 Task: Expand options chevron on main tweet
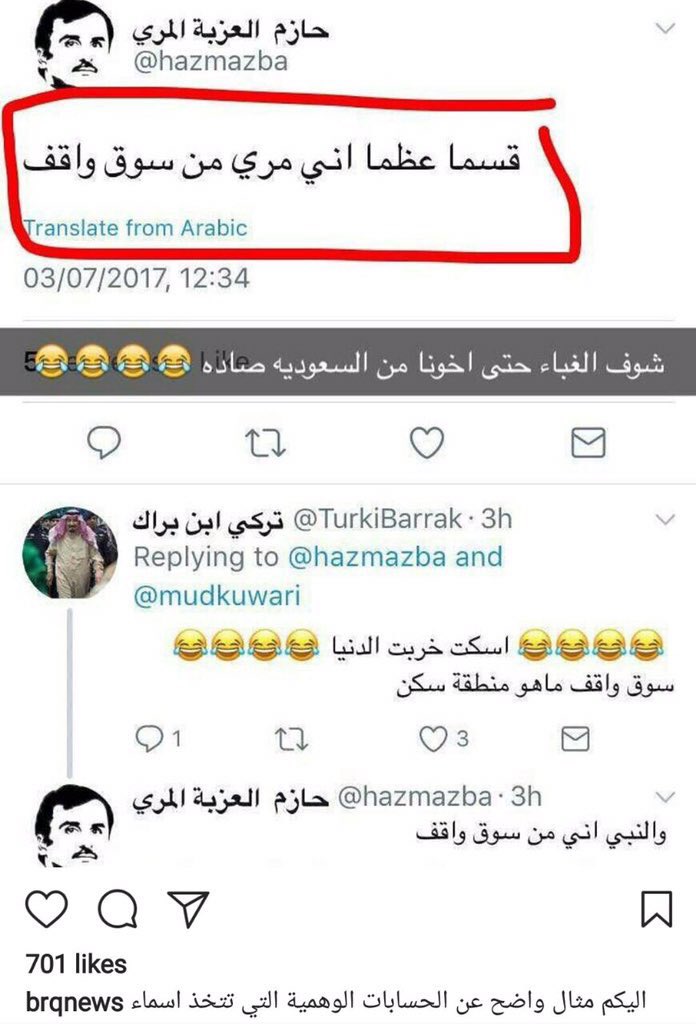click(x=665, y=28)
